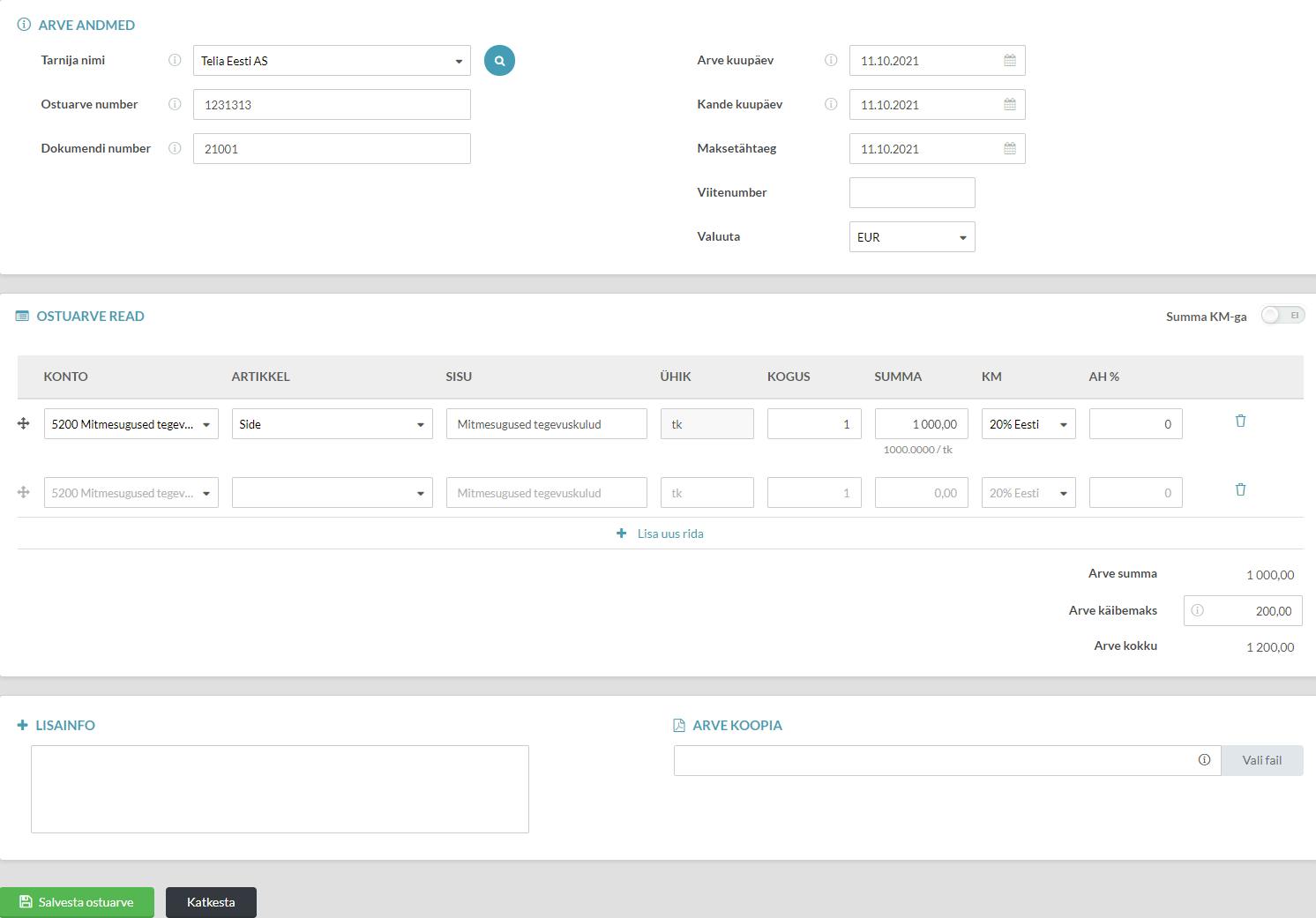The image size is (1316, 918).
Task: Click plus icon next to LISAINFO
Action: tap(23, 725)
